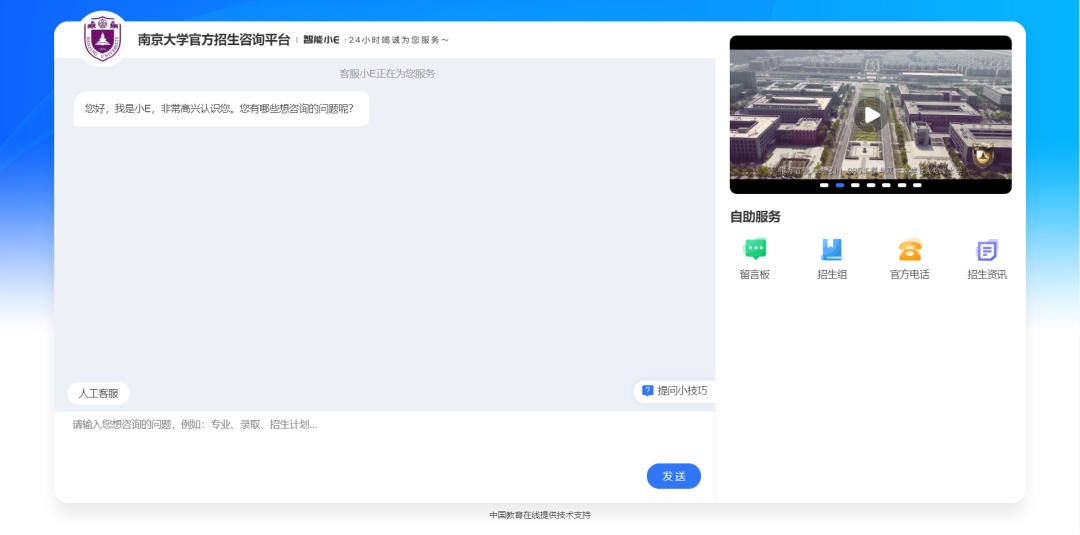Select the fifth carousel indicator dot

click(886, 185)
